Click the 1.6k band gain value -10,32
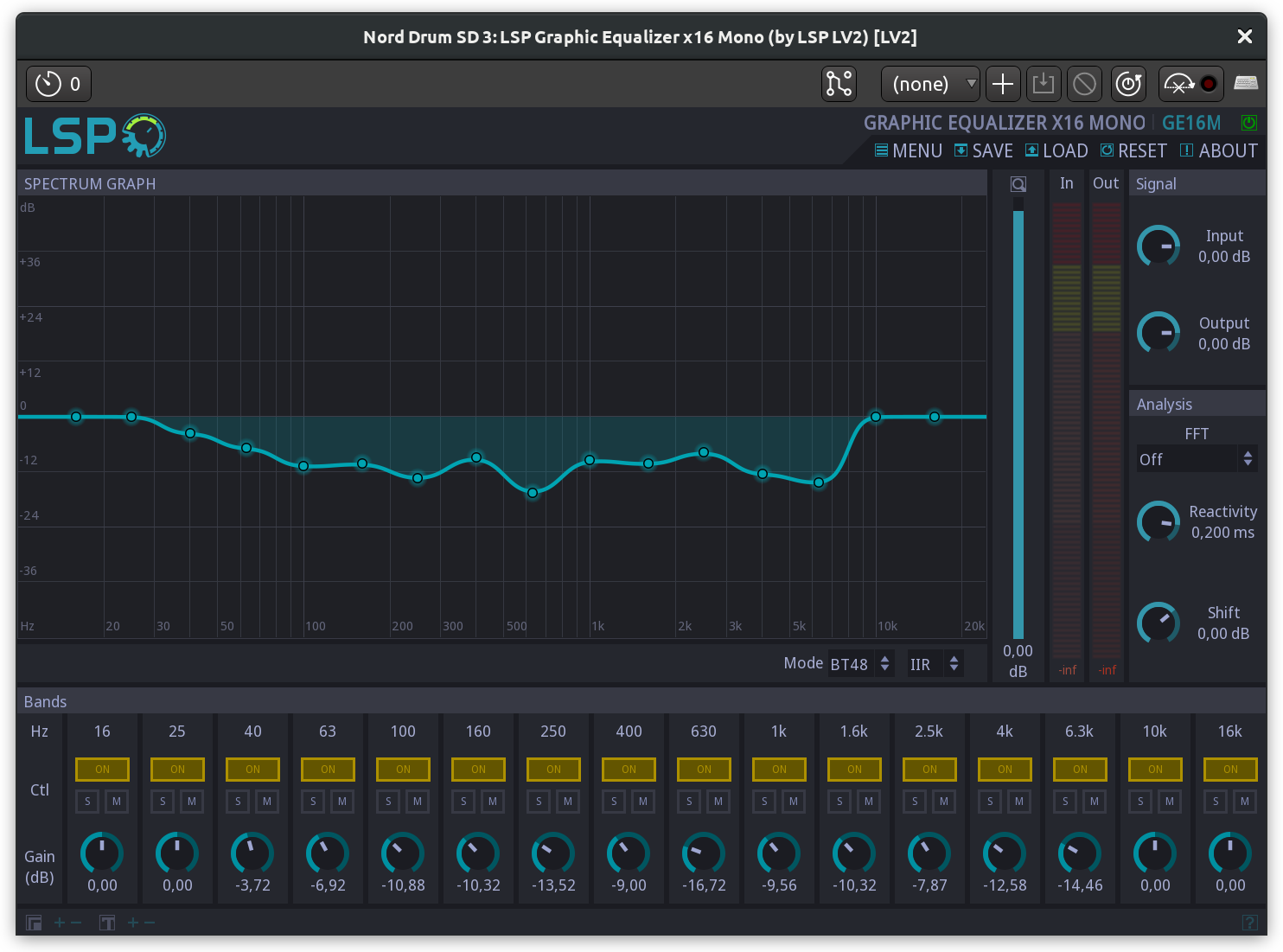The width and height of the screenshot is (1283, 952). [854, 885]
